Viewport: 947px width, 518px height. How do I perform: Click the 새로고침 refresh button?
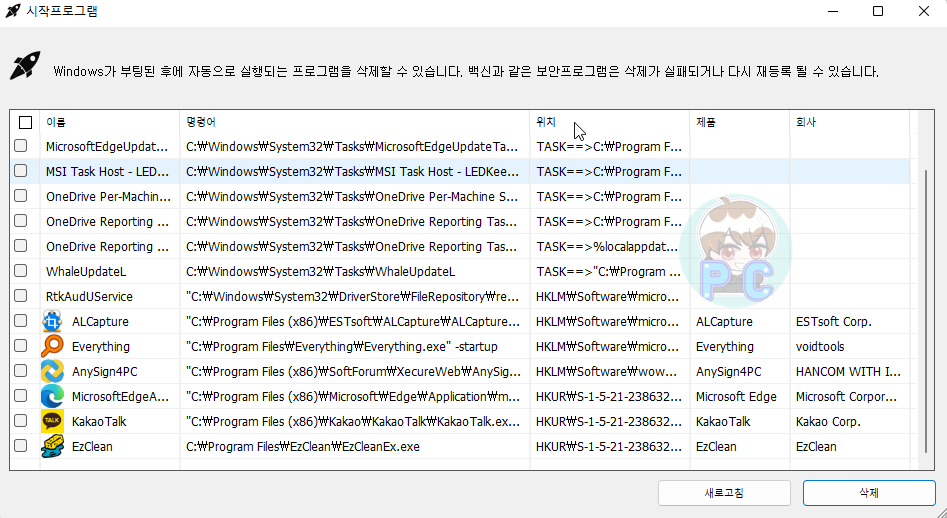point(724,493)
